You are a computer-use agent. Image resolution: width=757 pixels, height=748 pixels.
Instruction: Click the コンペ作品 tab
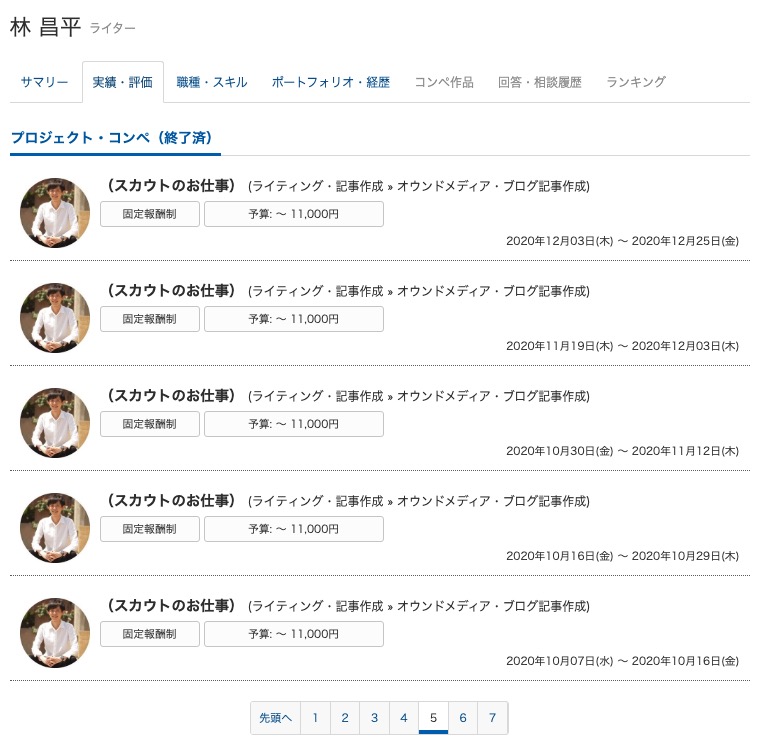[x=444, y=82]
